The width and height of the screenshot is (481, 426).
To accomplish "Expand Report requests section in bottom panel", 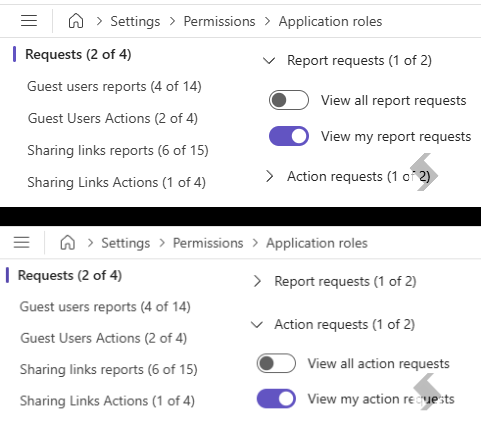I will point(257,281).
